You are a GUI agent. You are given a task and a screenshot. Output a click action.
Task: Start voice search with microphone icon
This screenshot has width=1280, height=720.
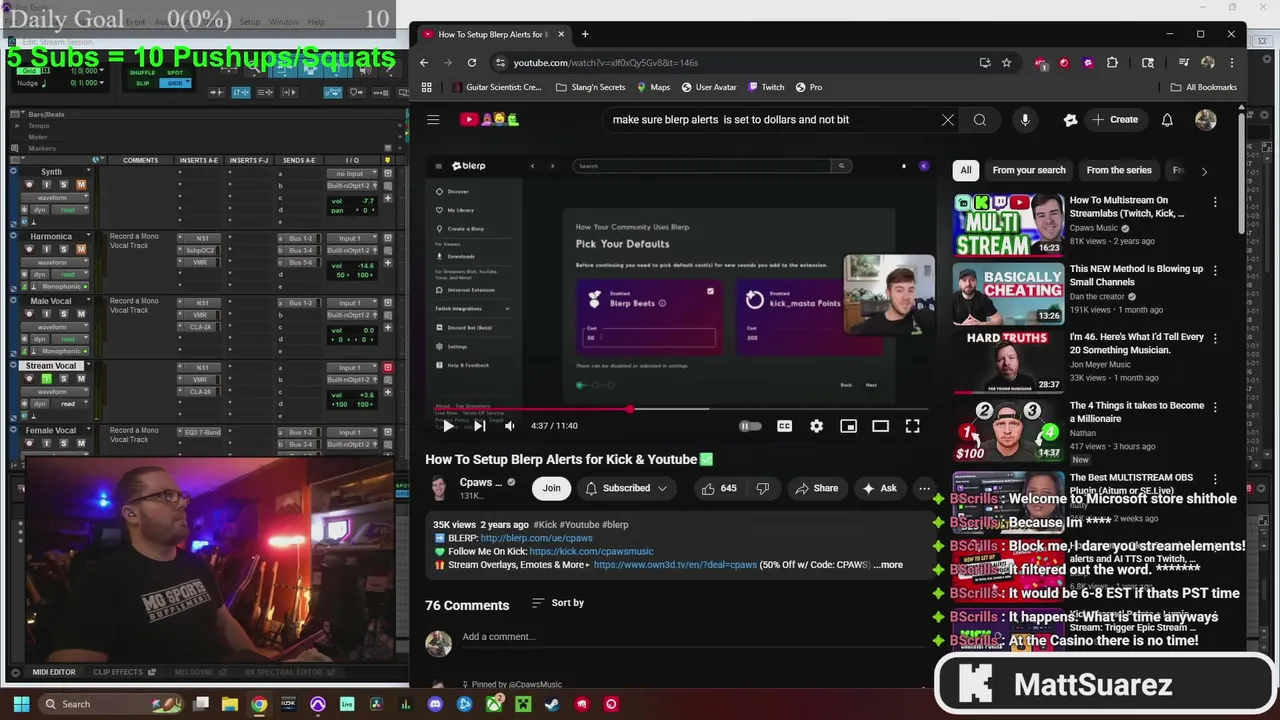[1025, 120]
